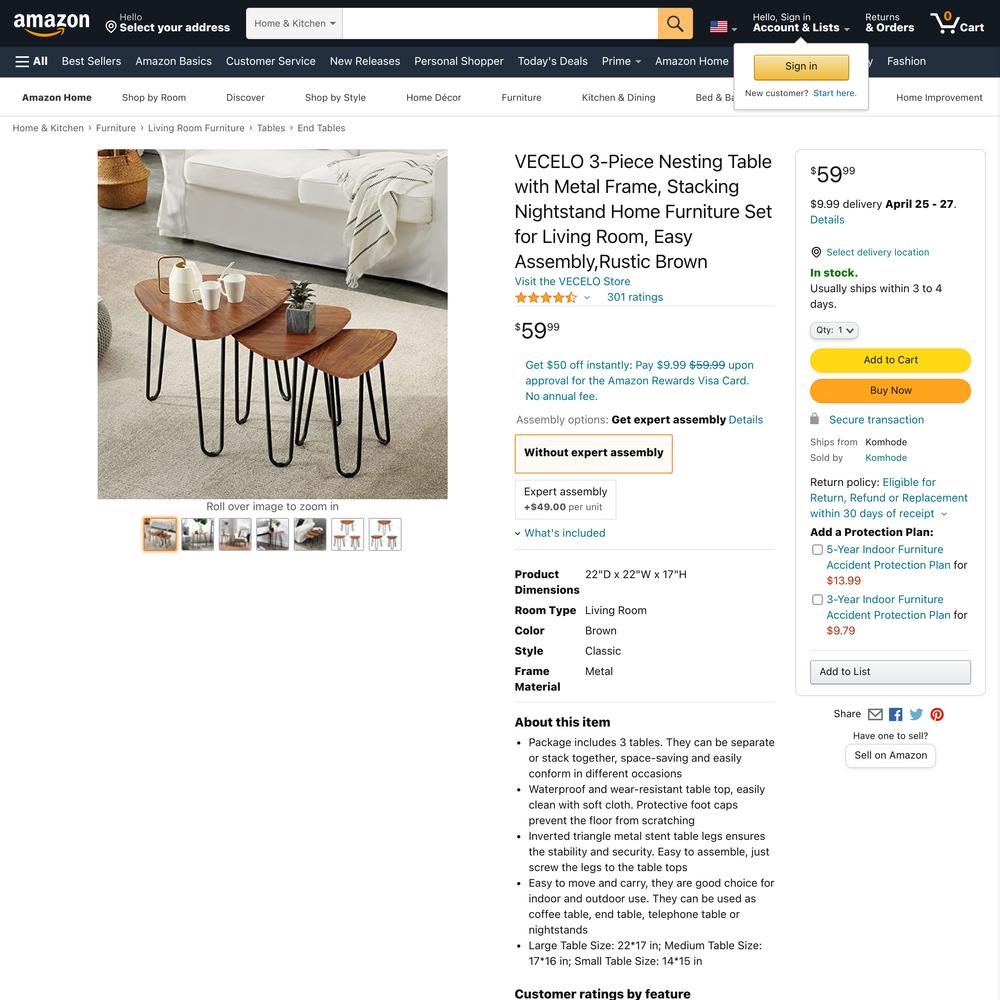The height and width of the screenshot is (1000, 1000).
Task: Go to the Kitchen & Dining tab
Action: (x=618, y=98)
